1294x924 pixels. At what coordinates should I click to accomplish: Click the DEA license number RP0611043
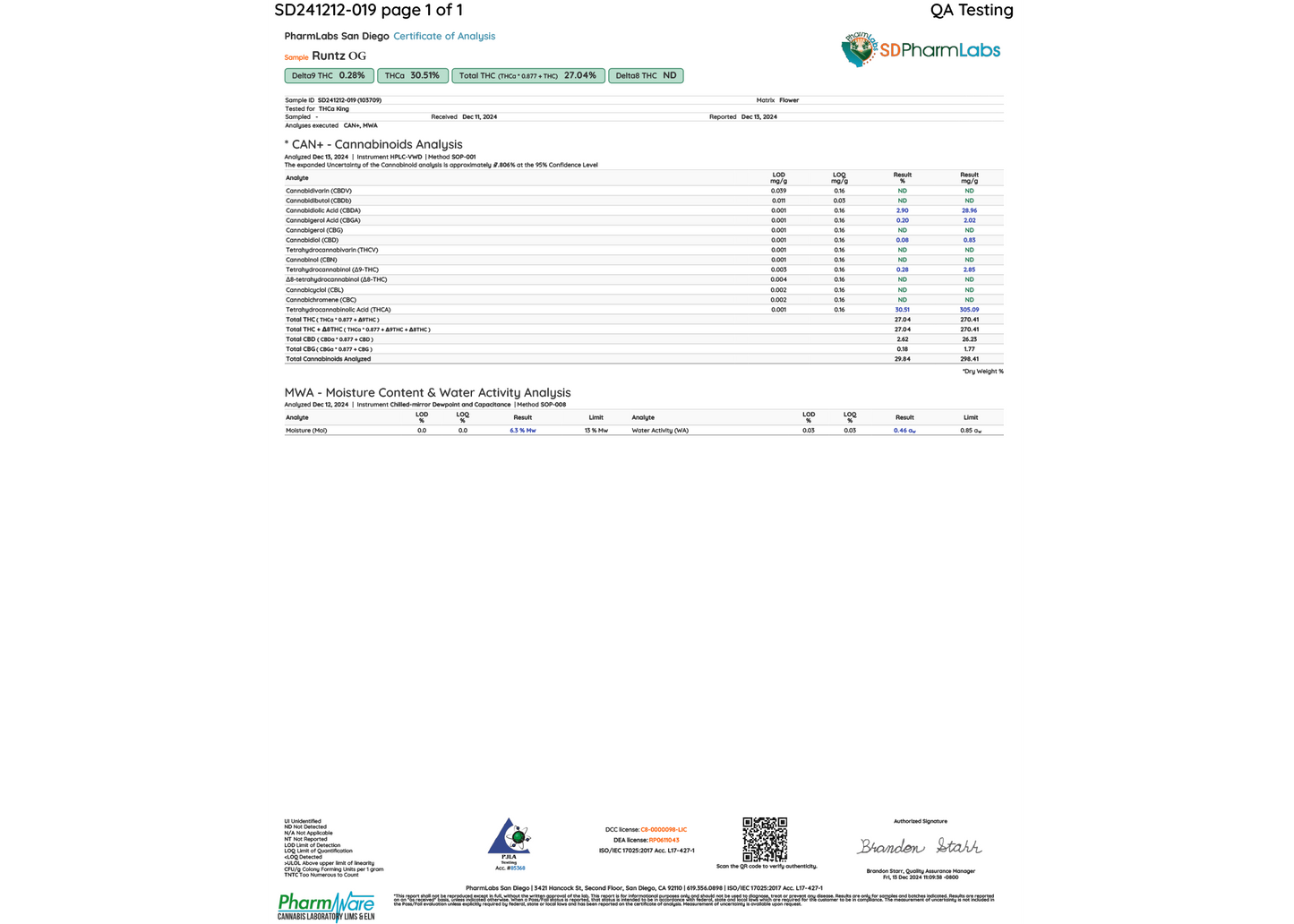[664, 841]
